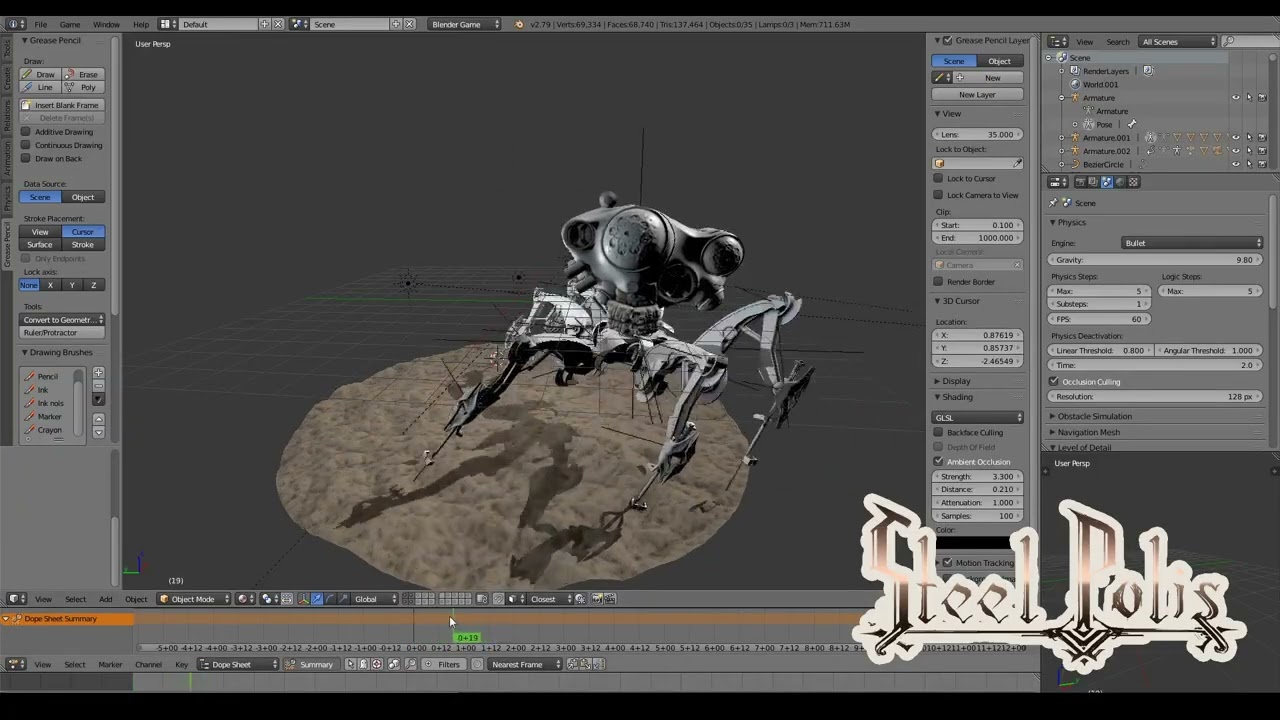The image size is (1280, 720).
Task: Adjust the Ambient Occlusion Strength slider
Action: tap(978, 477)
